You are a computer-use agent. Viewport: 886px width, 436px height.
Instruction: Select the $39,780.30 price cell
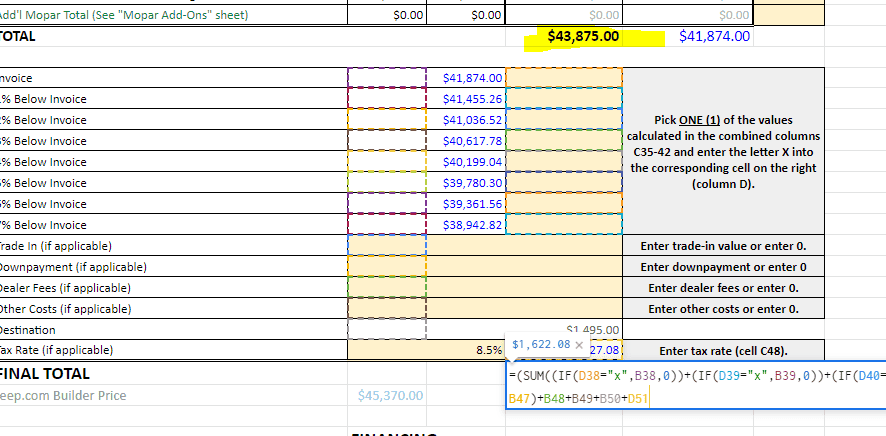click(466, 183)
